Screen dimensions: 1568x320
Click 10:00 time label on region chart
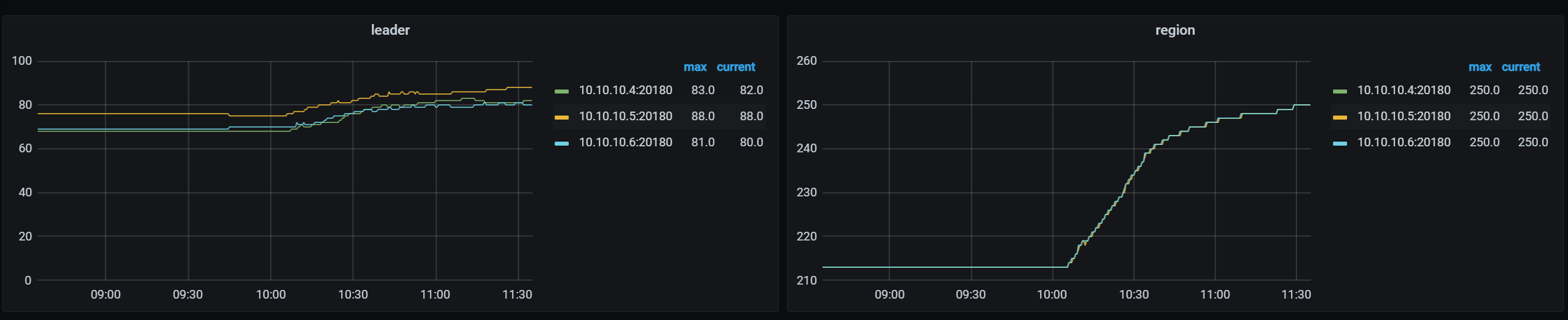click(x=1052, y=295)
